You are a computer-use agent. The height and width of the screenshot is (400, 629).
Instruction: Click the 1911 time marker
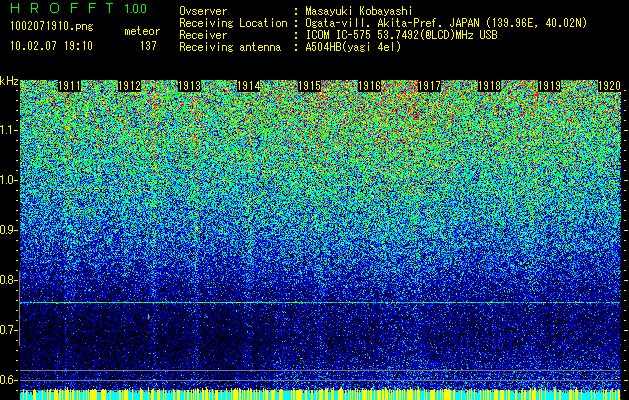[69, 86]
